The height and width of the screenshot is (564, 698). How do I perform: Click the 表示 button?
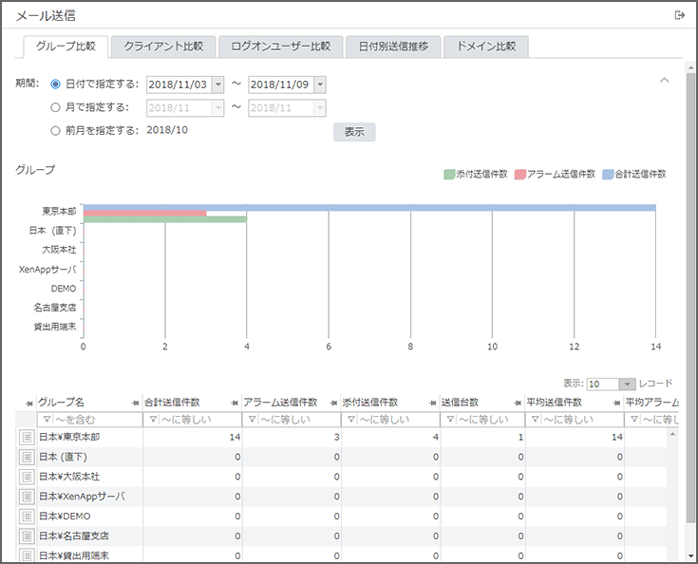click(354, 132)
